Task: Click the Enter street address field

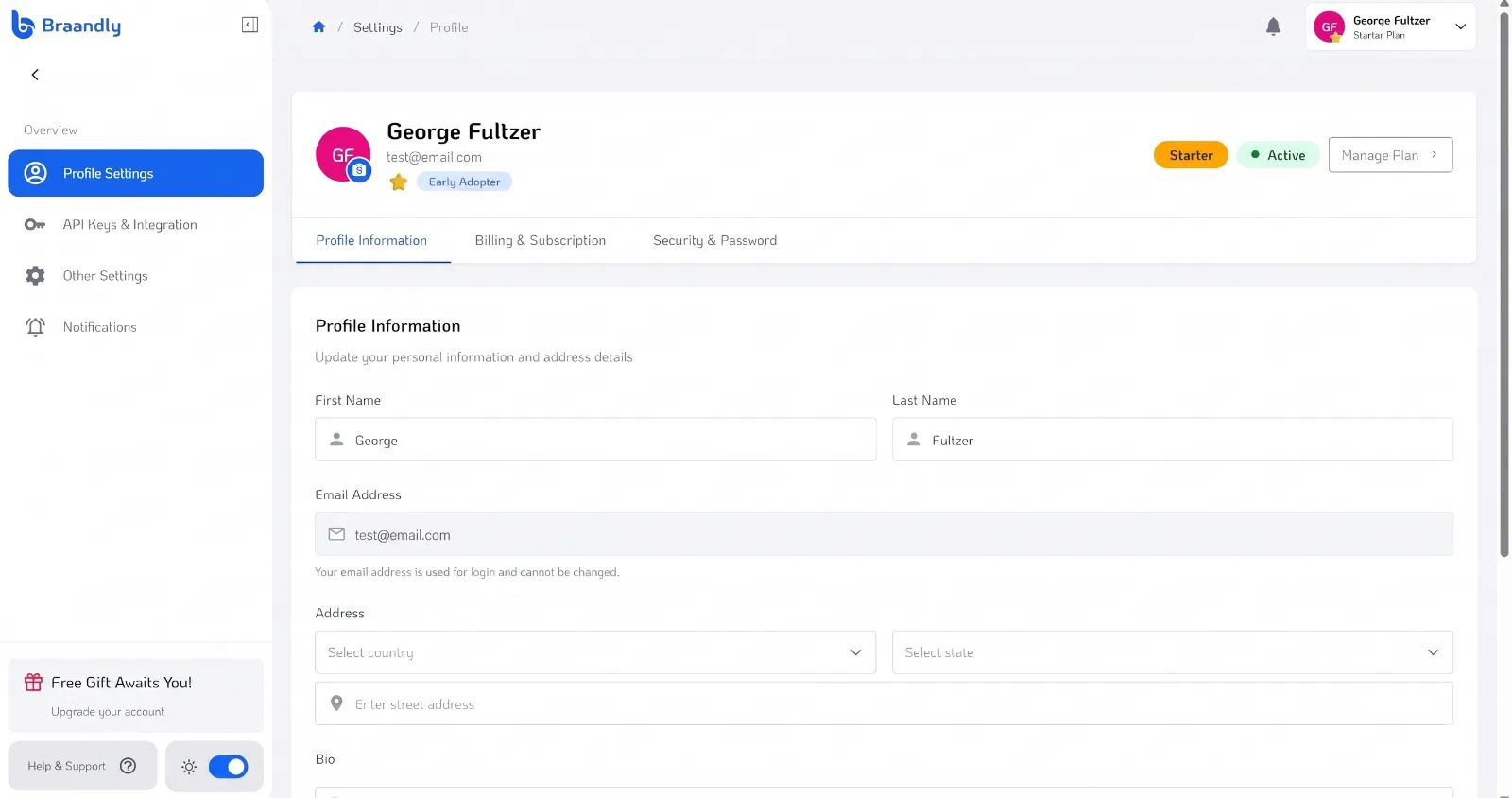Action: (884, 703)
